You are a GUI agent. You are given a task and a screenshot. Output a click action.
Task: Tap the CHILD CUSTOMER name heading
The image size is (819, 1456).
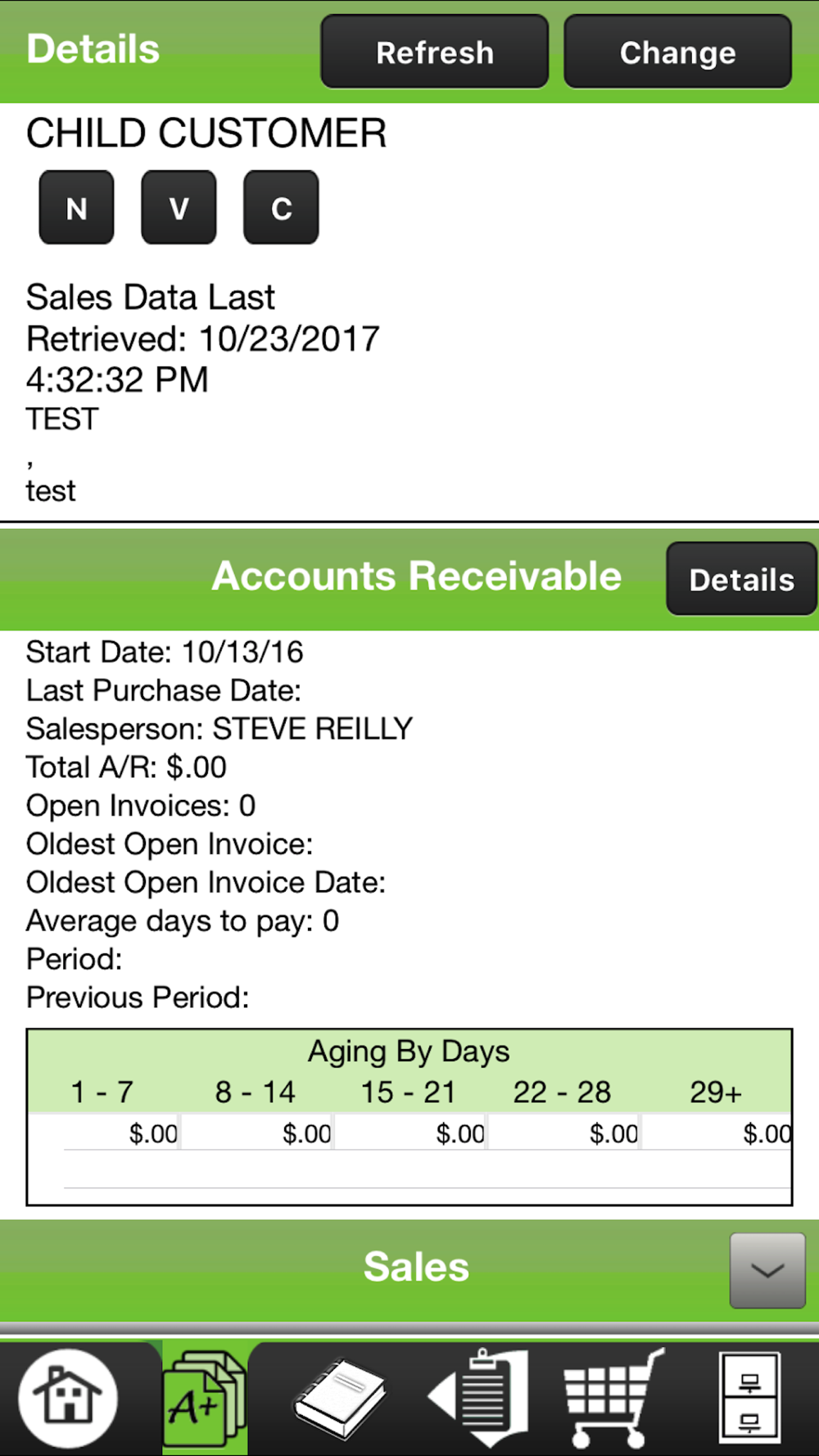[206, 133]
